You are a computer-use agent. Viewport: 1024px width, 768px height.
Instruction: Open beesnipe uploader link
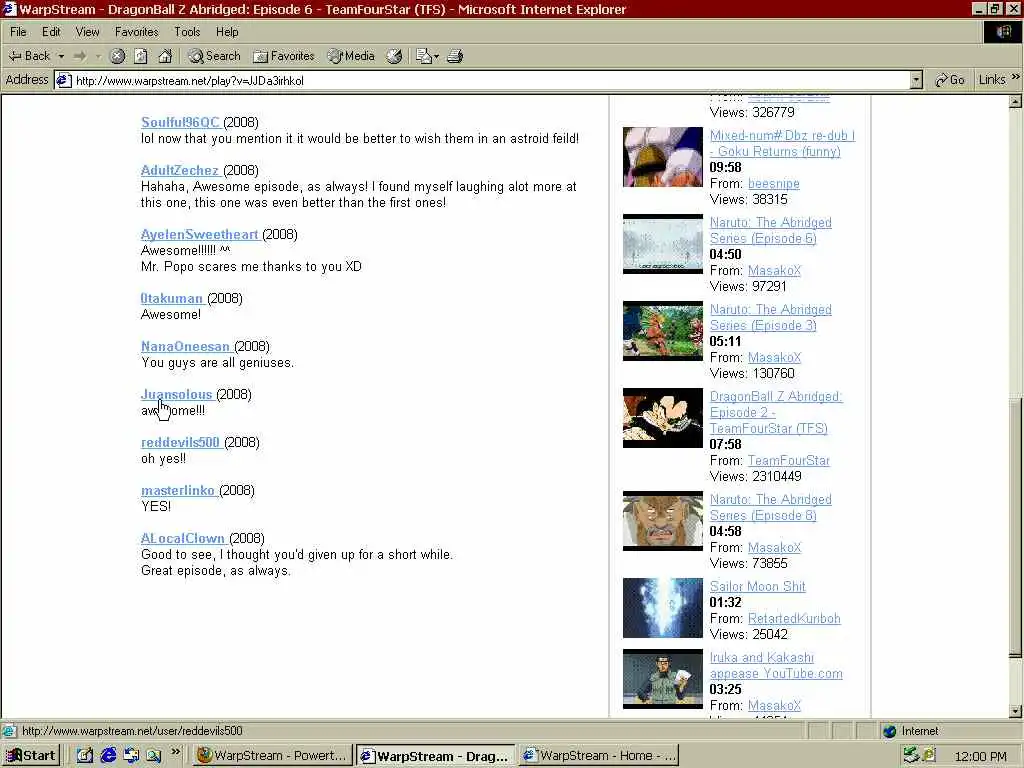coord(773,184)
